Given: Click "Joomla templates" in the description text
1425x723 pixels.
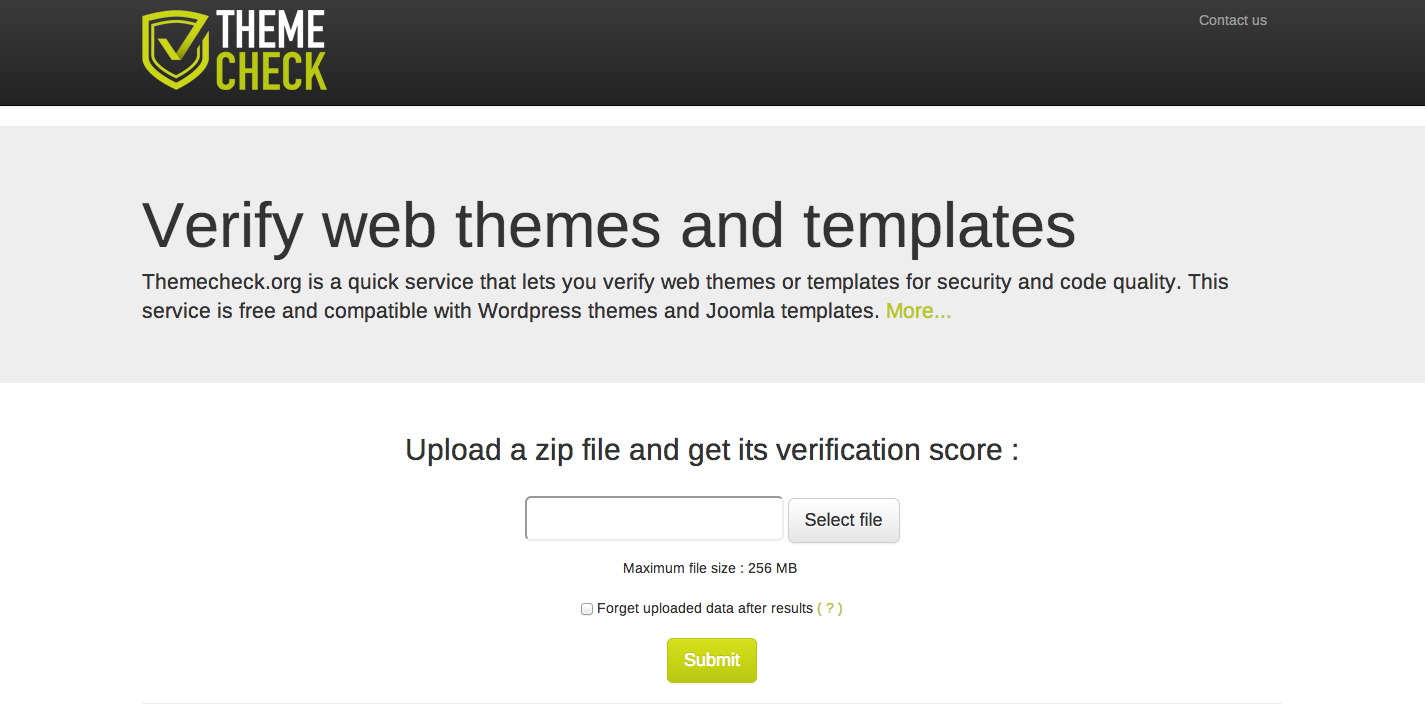Looking at the screenshot, I should pyautogui.click(x=791, y=311).
